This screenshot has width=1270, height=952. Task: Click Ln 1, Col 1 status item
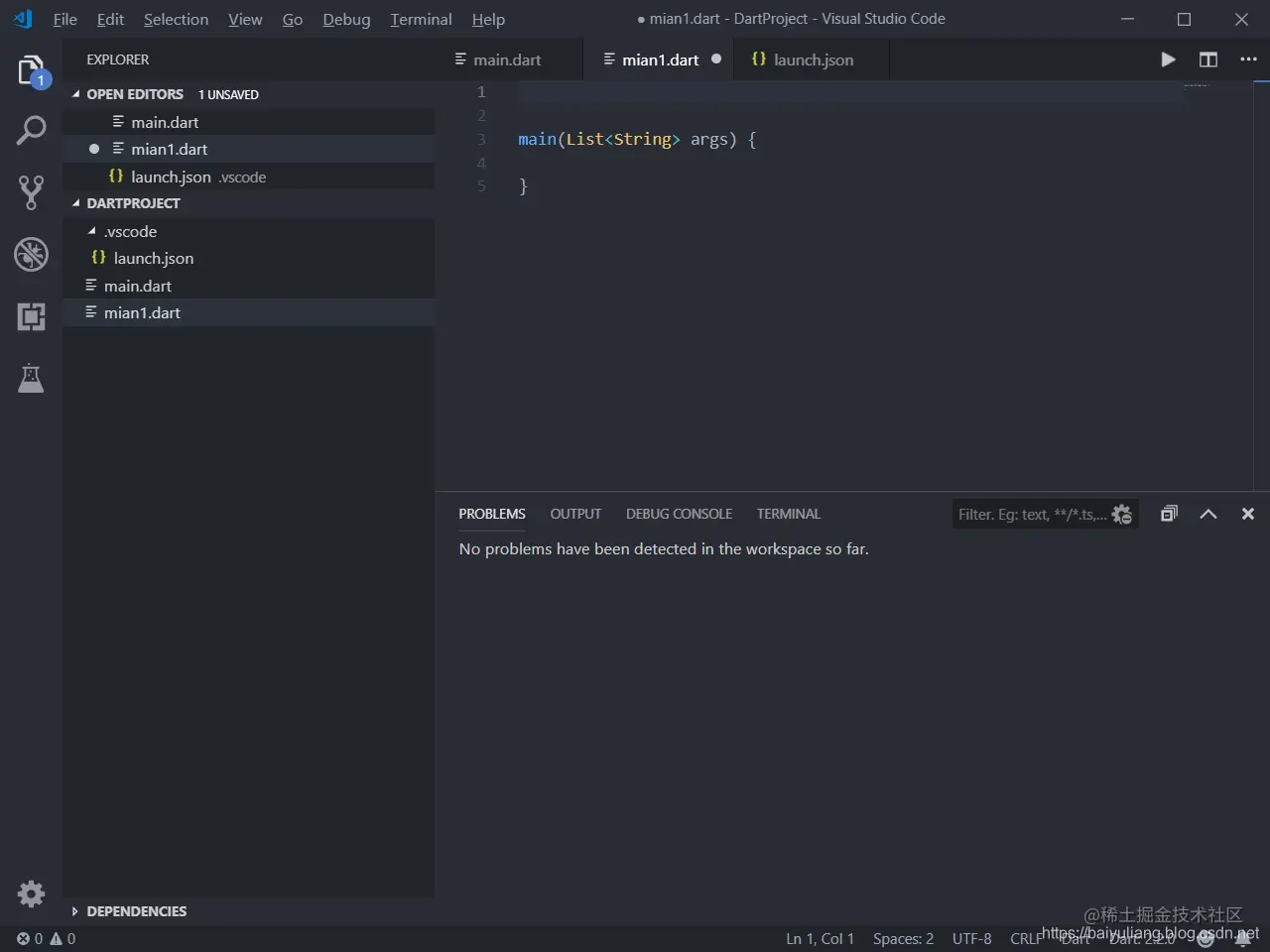[820, 938]
